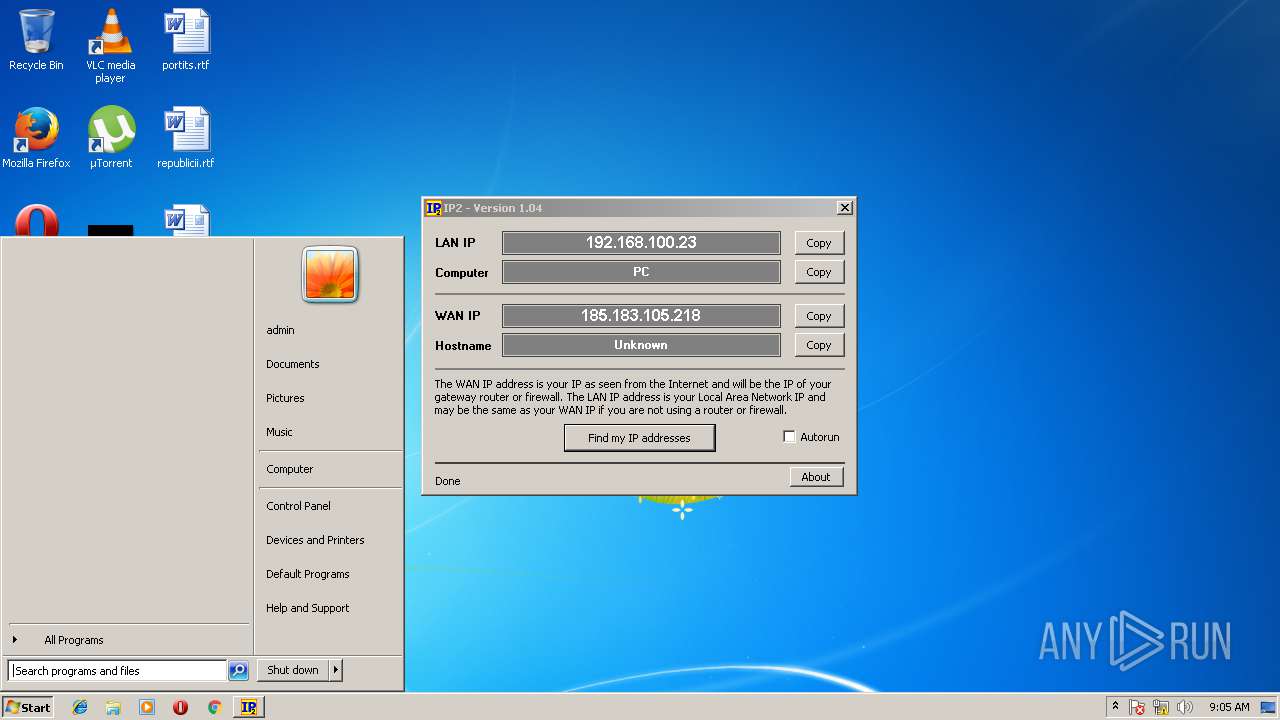The width and height of the screenshot is (1280, 720).
Task: Open Pictures from Start menu
Action: 285,398
